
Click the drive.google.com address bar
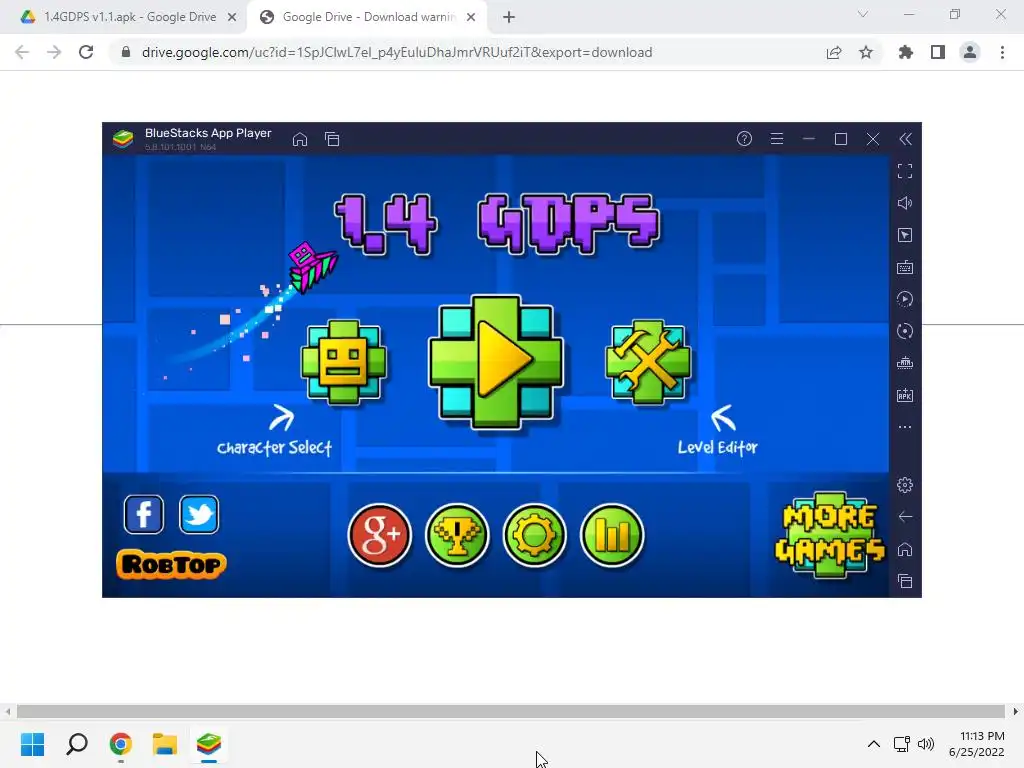tap(397, 52)
